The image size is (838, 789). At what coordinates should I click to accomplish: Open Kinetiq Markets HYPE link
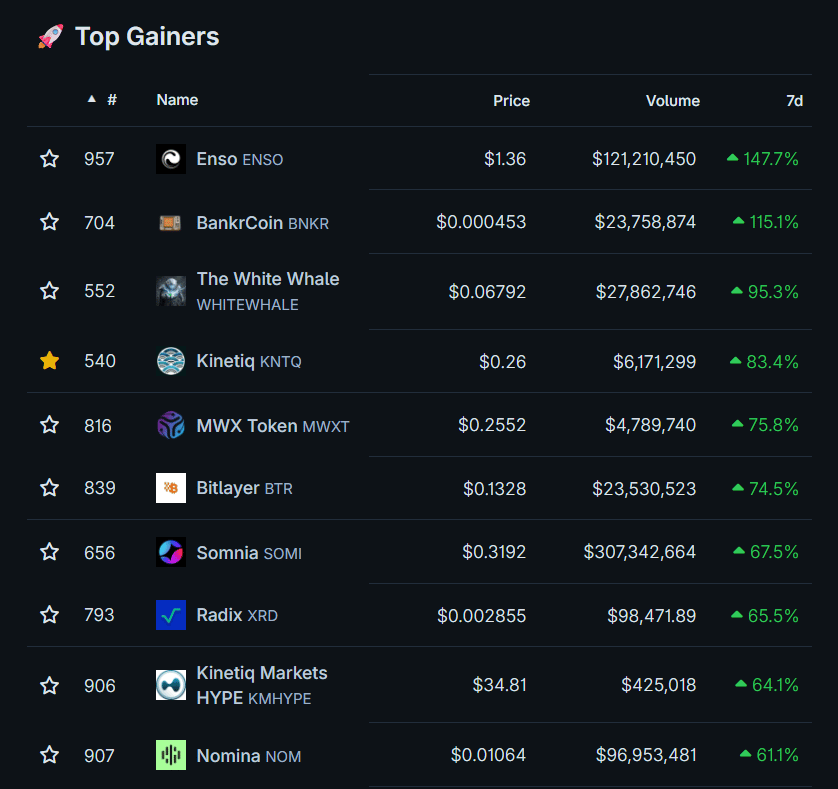point(262,685)
